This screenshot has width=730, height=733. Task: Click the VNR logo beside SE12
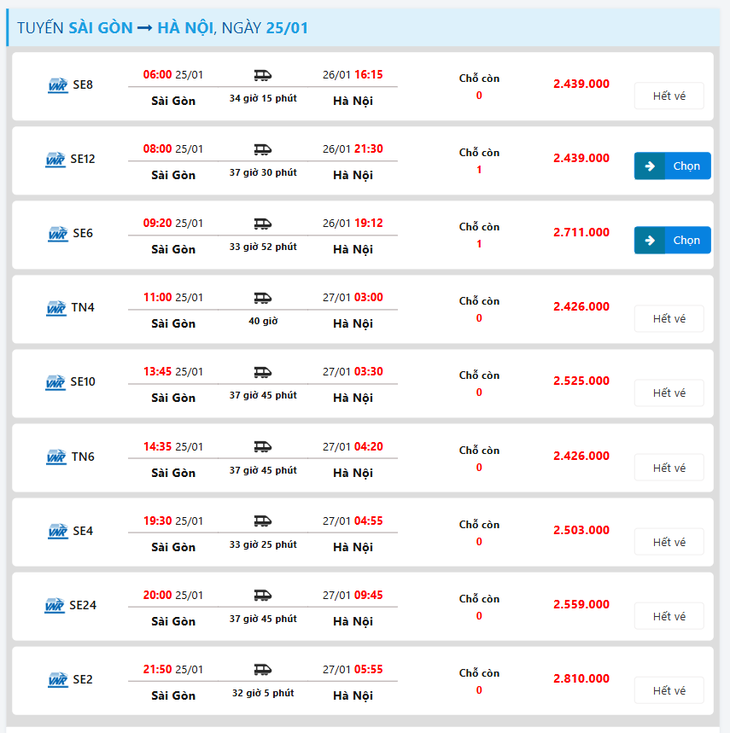click(x=56, y=160)
